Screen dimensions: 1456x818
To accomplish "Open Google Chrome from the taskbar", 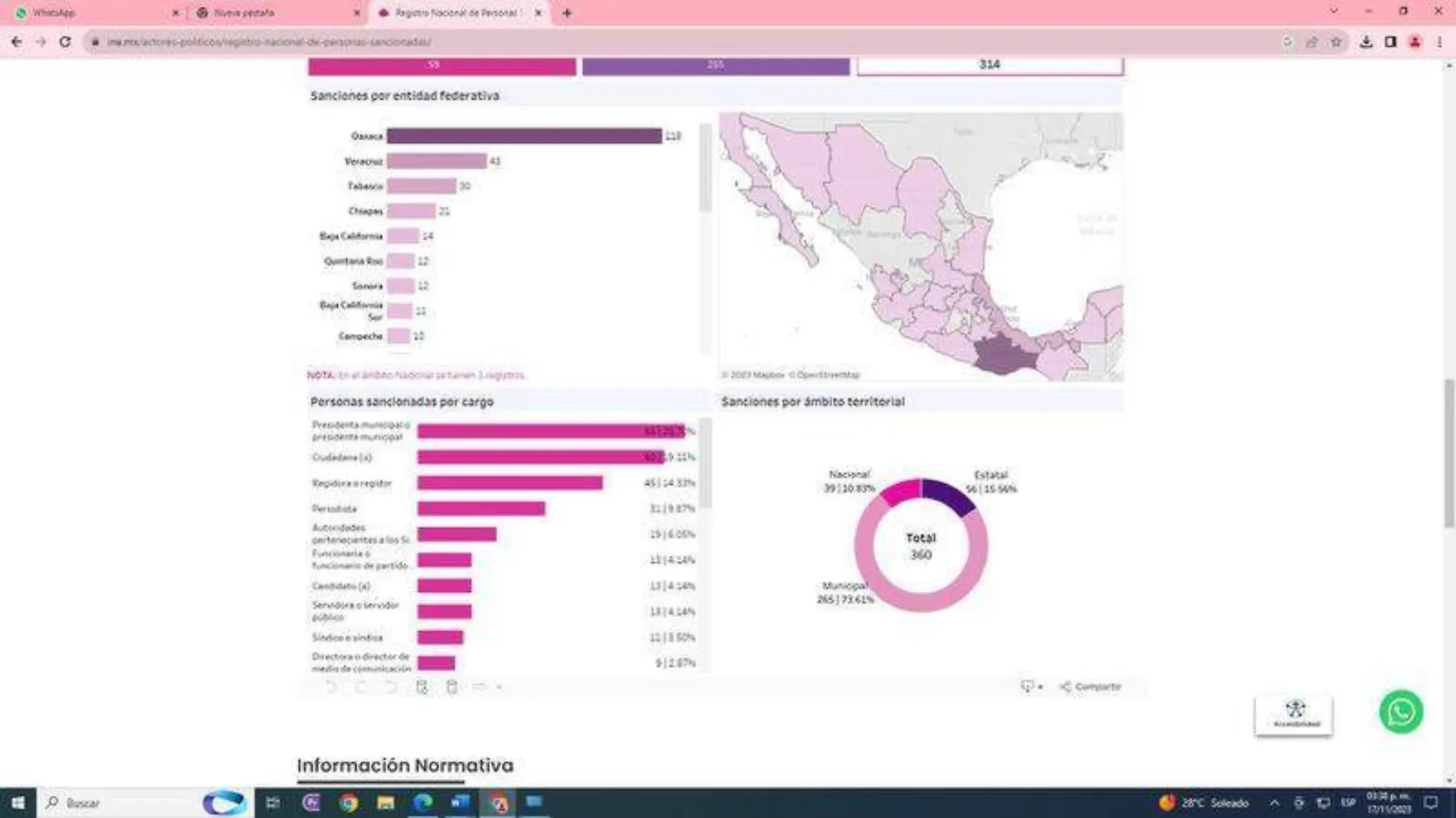I will point(349,803).
